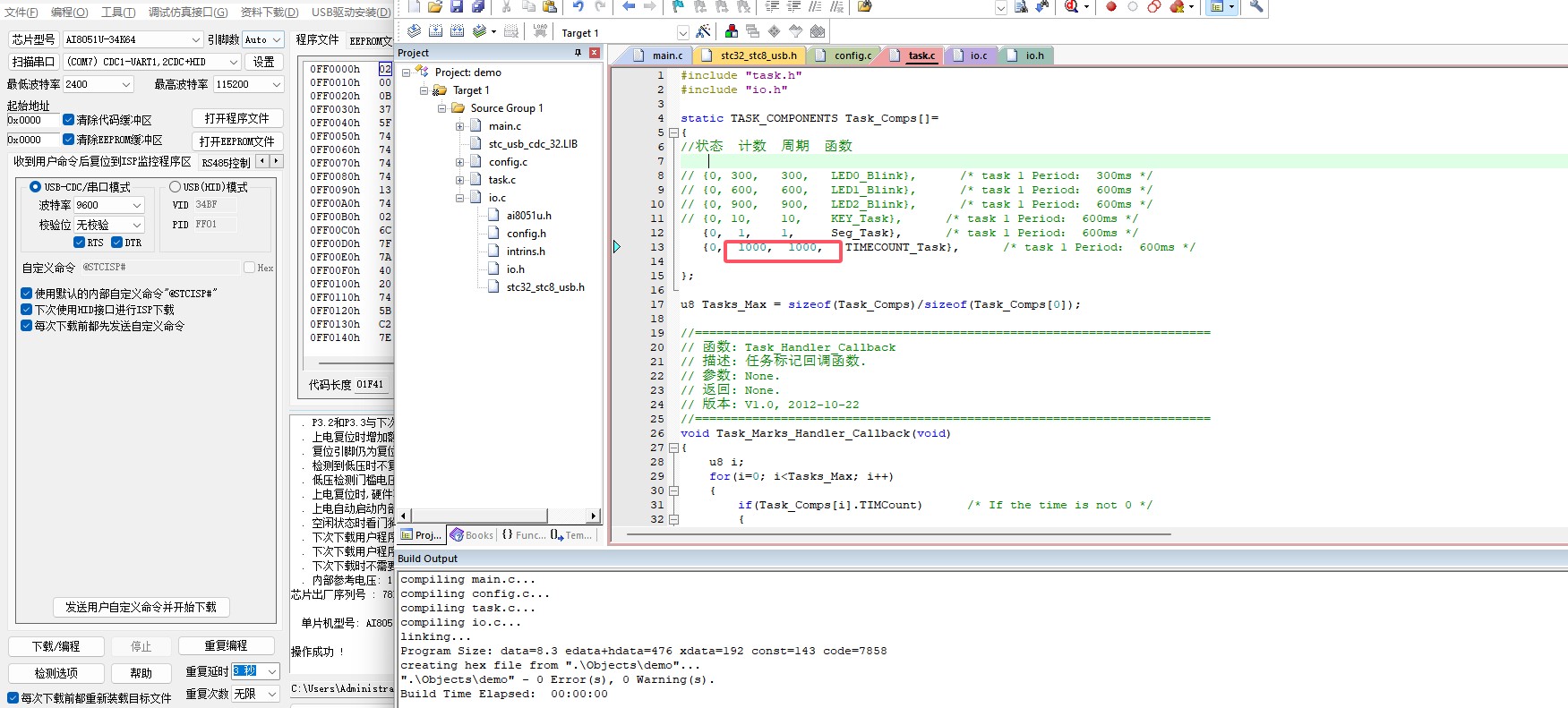Save all files toolbar icon

coord(478,6)
